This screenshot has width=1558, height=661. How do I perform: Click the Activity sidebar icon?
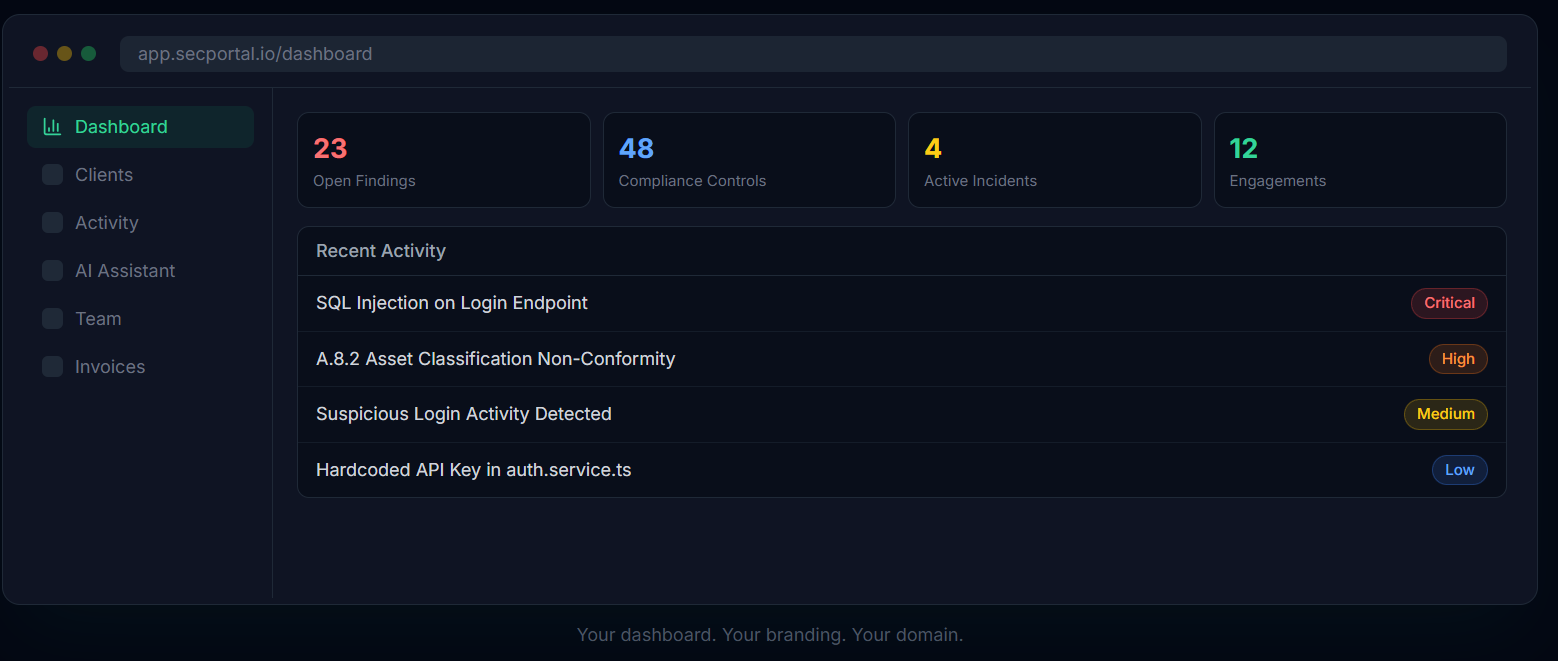pos(52,222)
